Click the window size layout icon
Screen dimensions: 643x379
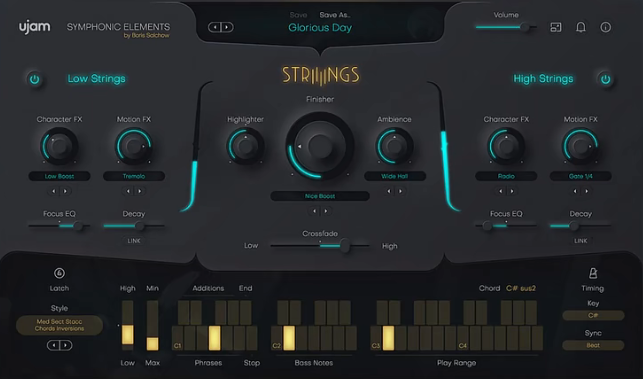[x=556, y=27]
